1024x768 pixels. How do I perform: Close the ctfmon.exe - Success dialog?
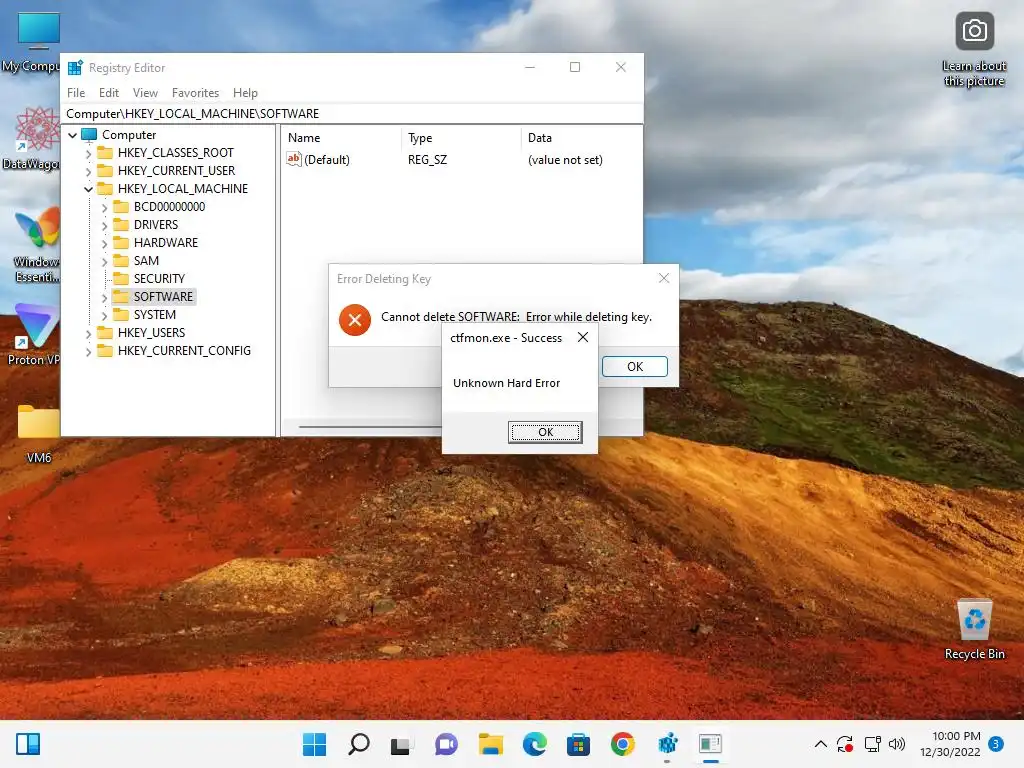coord(583,337)
